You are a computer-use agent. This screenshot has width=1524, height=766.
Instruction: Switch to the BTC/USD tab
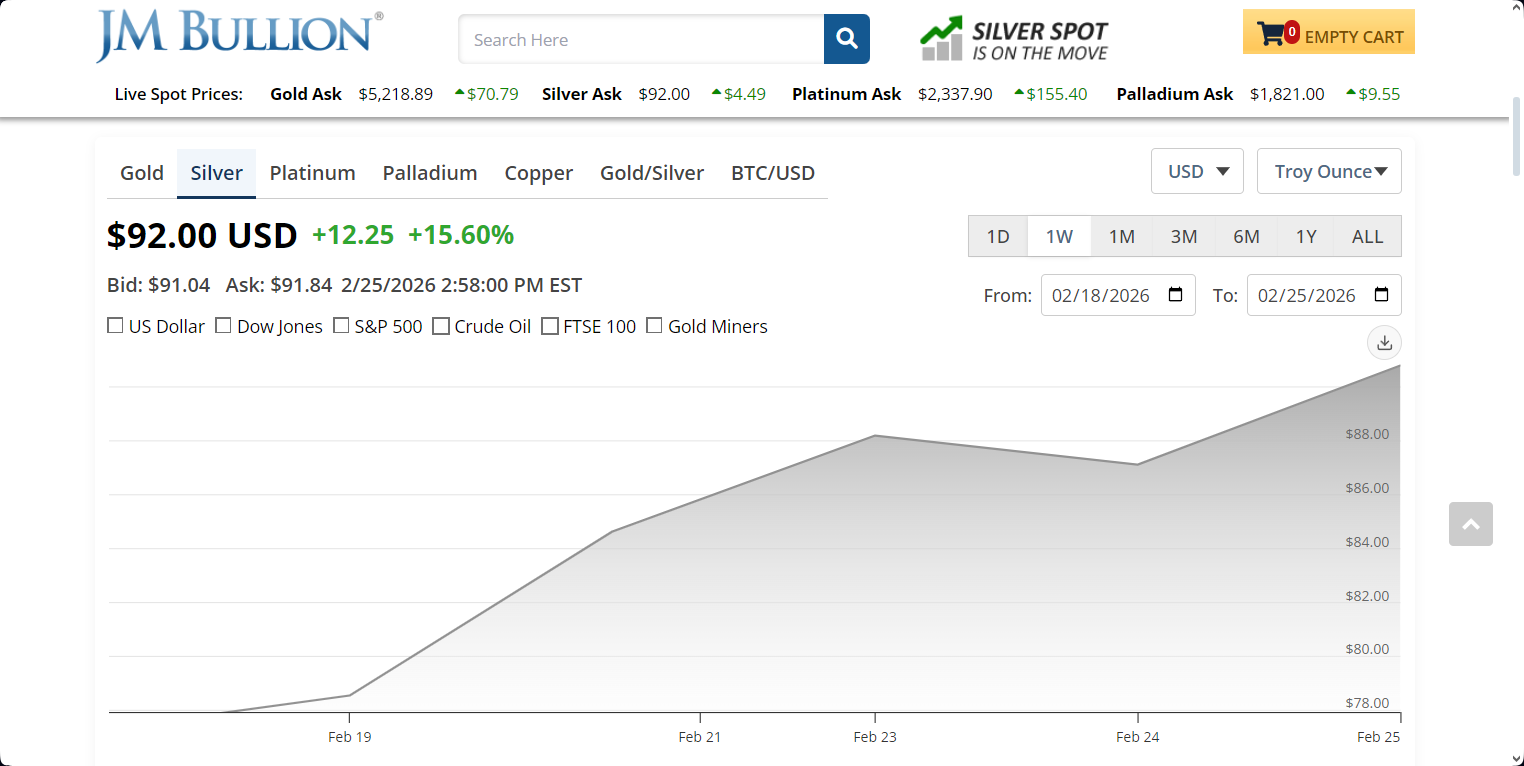coord(773,173)
